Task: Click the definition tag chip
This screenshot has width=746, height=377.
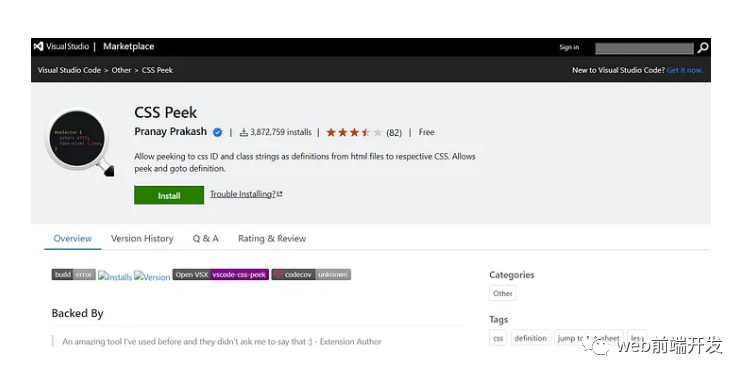Action: pos(530,338)
